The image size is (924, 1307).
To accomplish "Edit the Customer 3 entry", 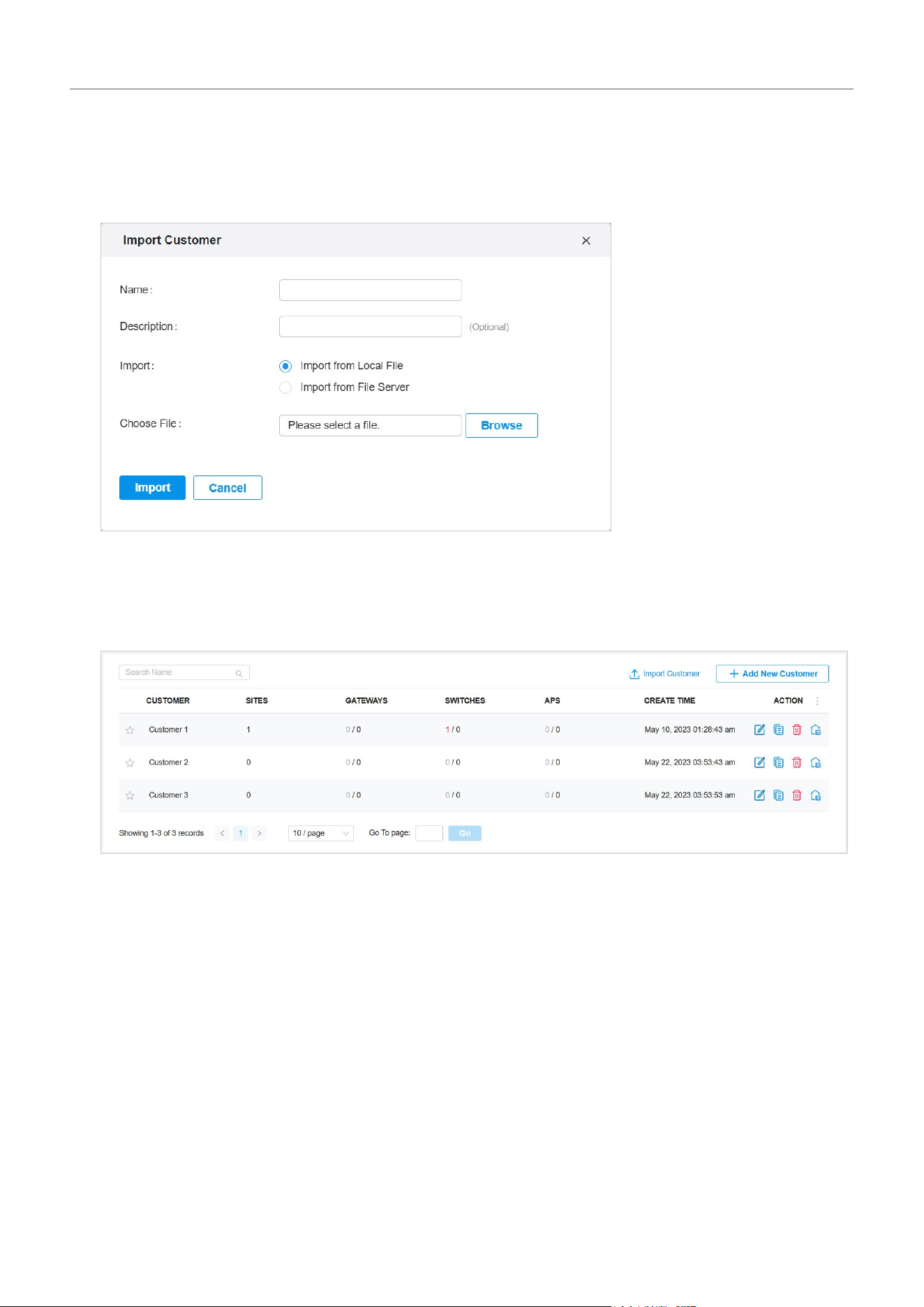I will click(x=759, y=795).
